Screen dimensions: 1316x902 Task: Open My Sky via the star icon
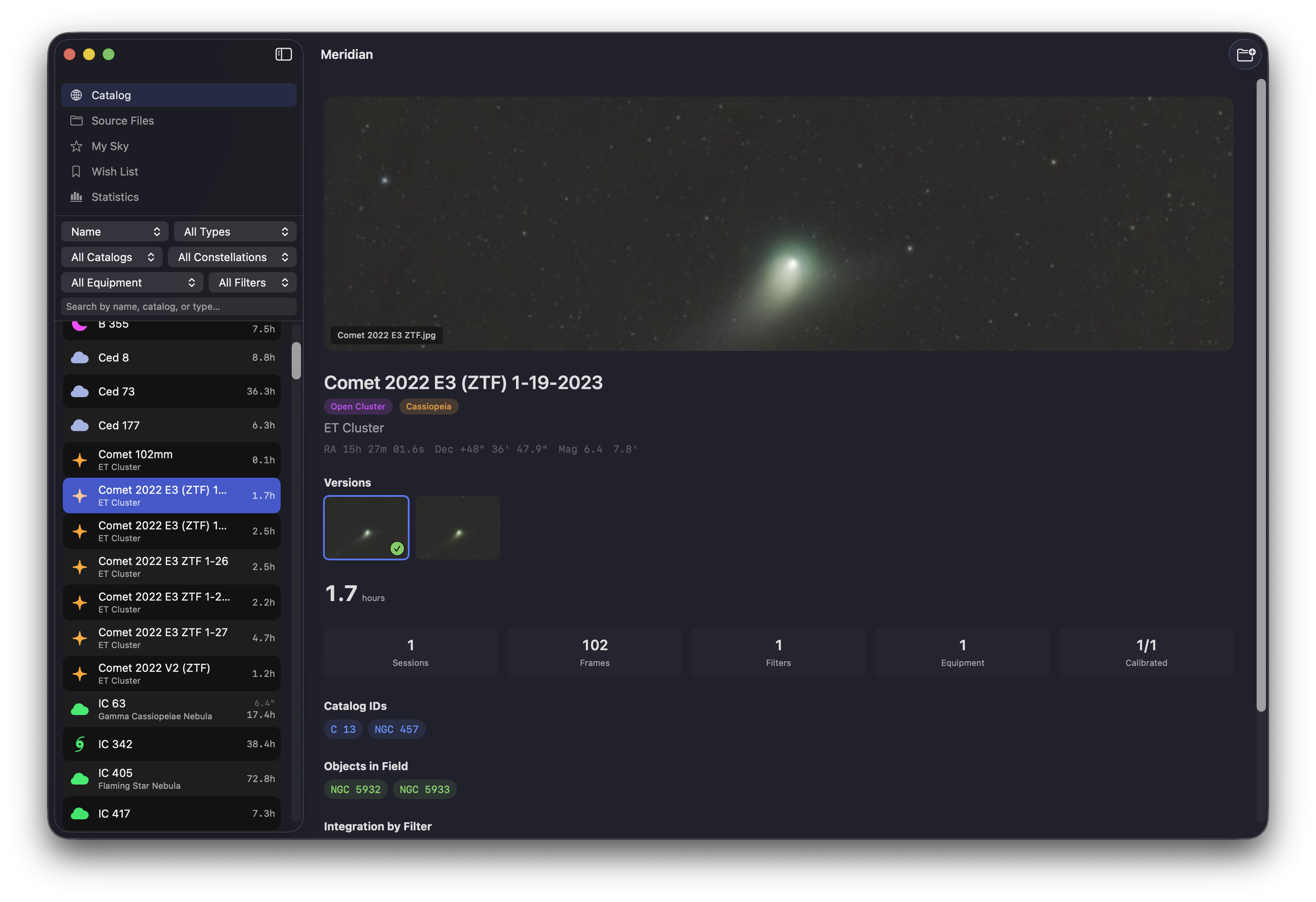(x=77, y=146)
